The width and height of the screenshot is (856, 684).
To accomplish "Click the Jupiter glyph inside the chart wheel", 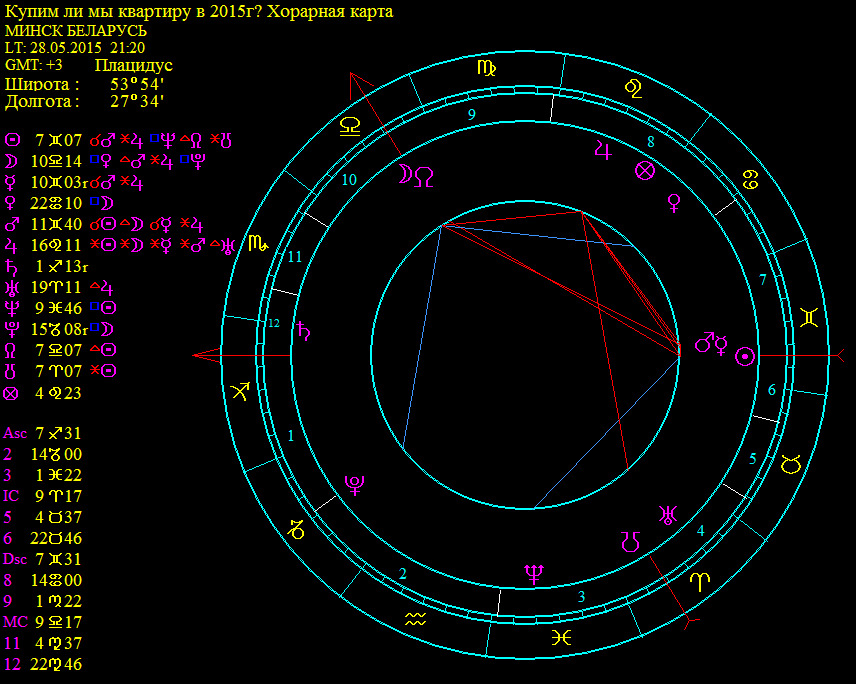I will coord(602,150).
